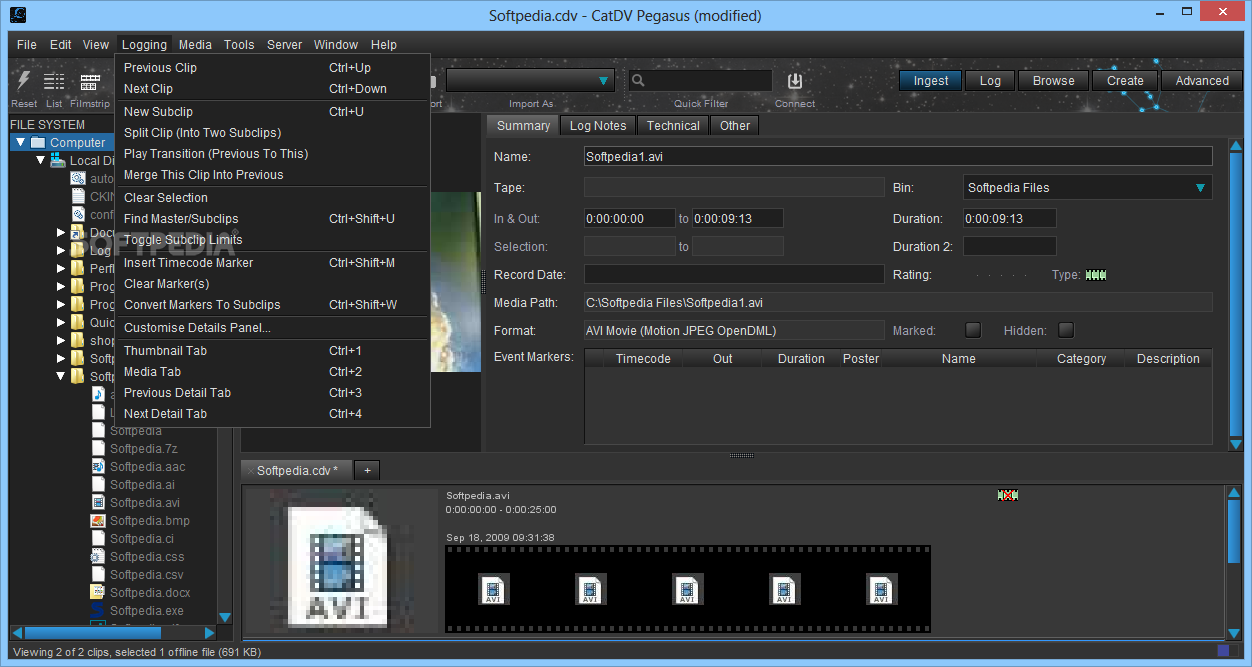Click the Local Disk drive icon

coord(58,161)
